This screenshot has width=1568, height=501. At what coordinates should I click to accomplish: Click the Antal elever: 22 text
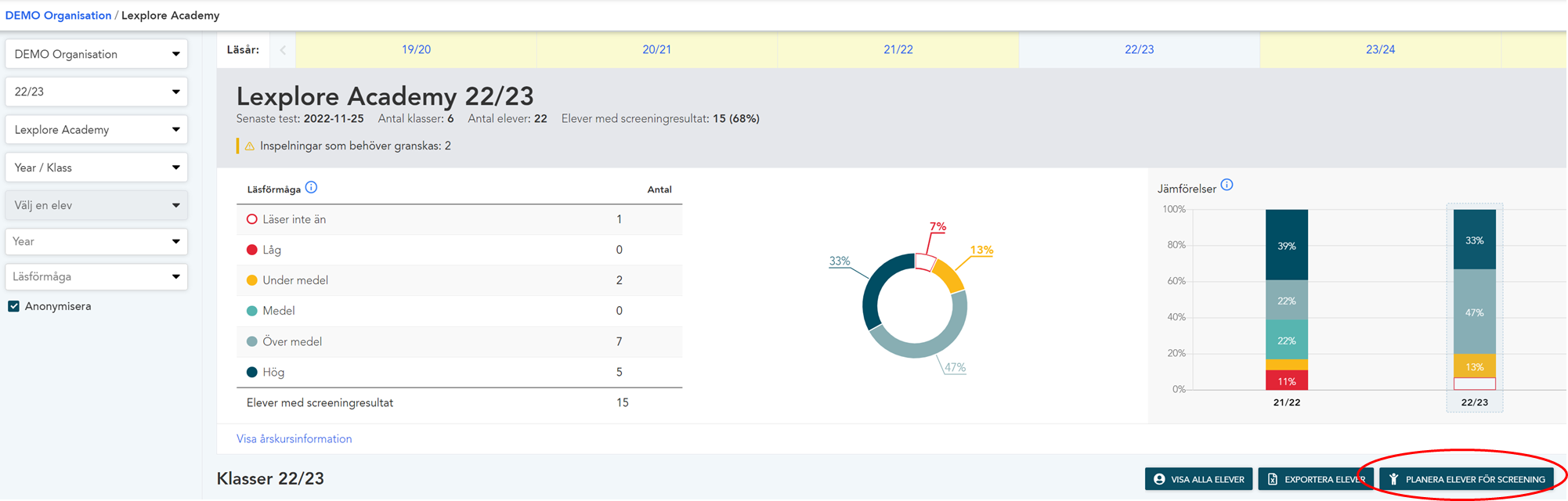(508, 119)
